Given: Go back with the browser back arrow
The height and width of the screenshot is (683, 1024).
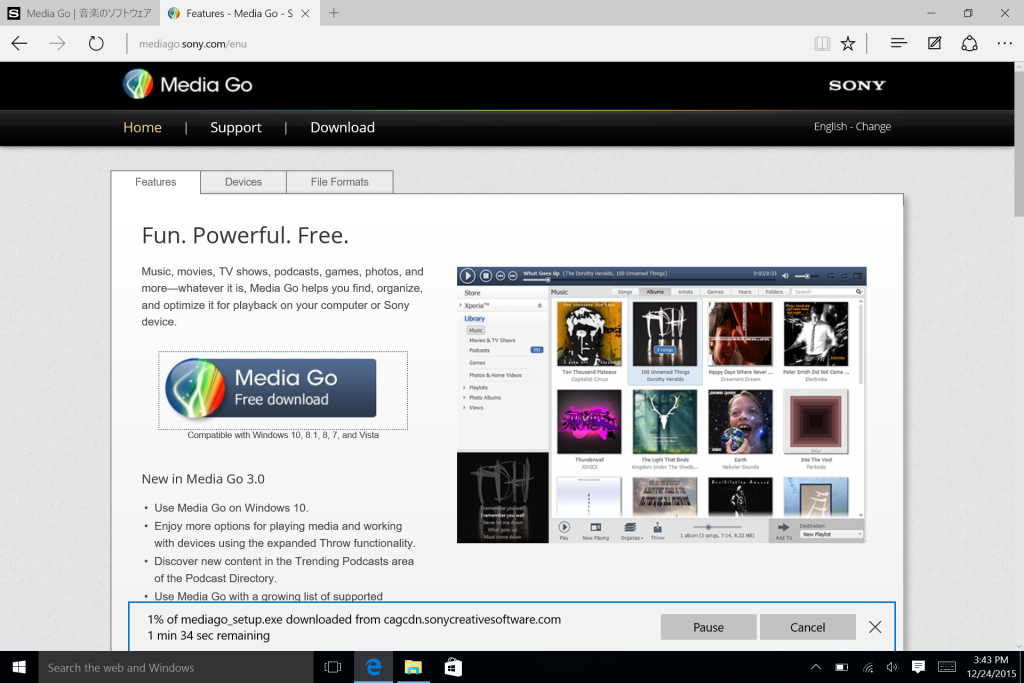Looking at the screenshot, I should tap(20, 44).
